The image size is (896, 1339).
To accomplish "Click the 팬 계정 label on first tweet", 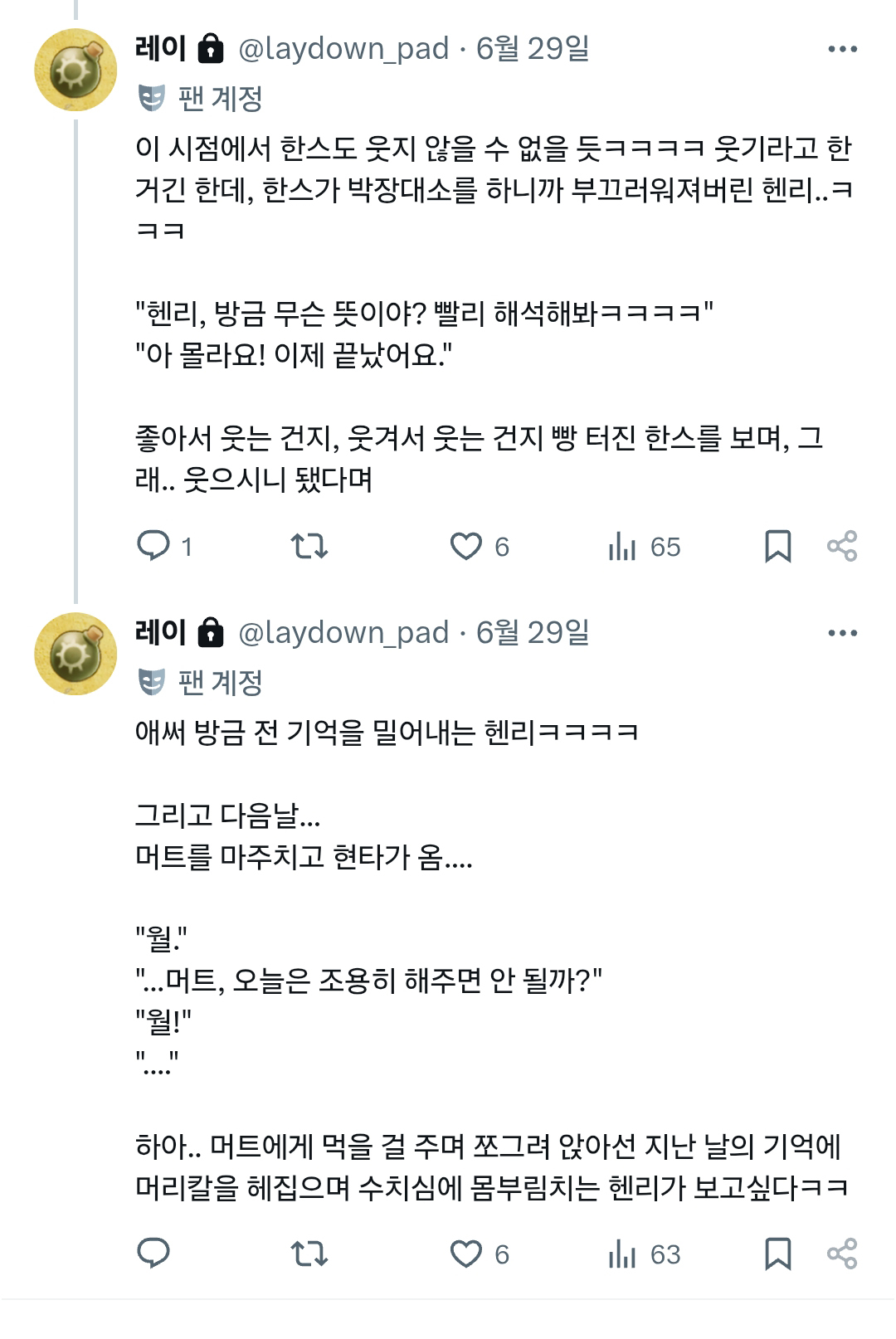I will pos(220,99).
